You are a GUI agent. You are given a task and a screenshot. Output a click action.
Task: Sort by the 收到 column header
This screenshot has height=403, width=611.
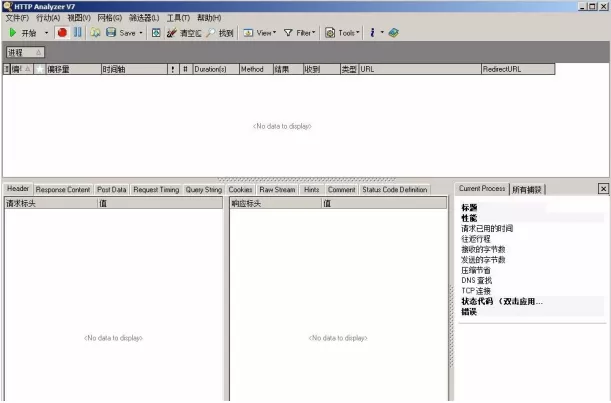pyautogui.click(x=321, y=69)
